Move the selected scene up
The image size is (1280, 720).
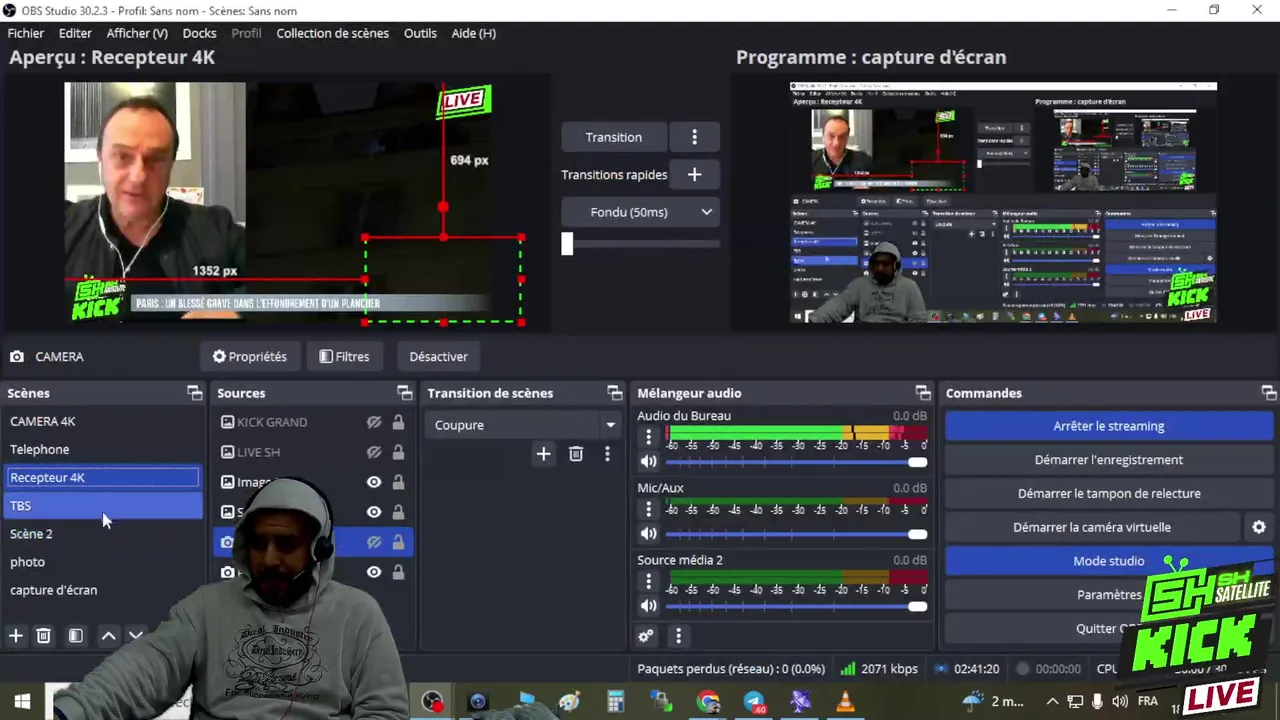coord(108,636)
